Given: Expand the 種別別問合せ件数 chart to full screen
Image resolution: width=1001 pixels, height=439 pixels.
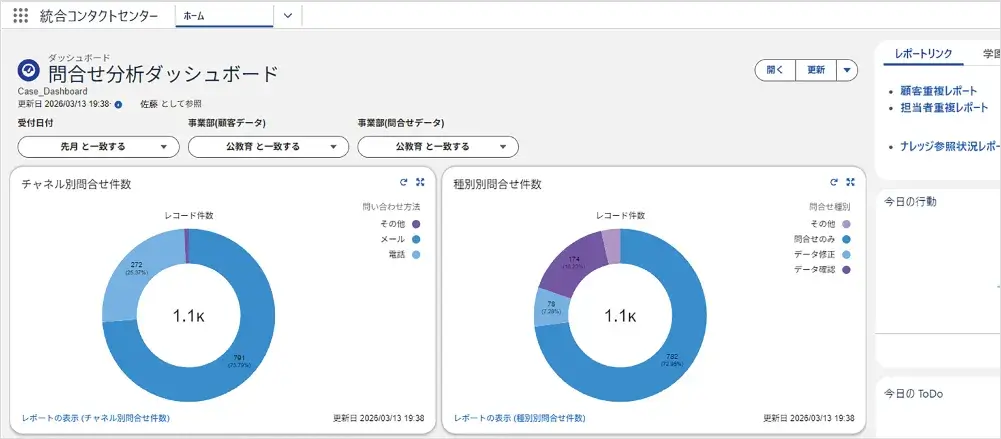Looking at the screenshot, I should pyautogui.click(x=850, y=182).
